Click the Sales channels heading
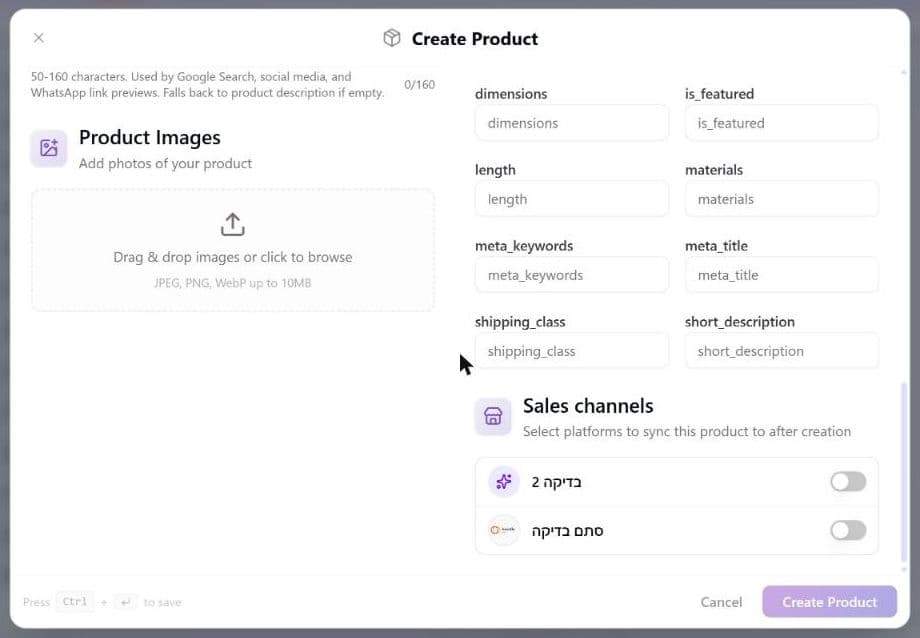Image resolution: width=920 pixels, height=638 pixels. [x=588, y=406]
